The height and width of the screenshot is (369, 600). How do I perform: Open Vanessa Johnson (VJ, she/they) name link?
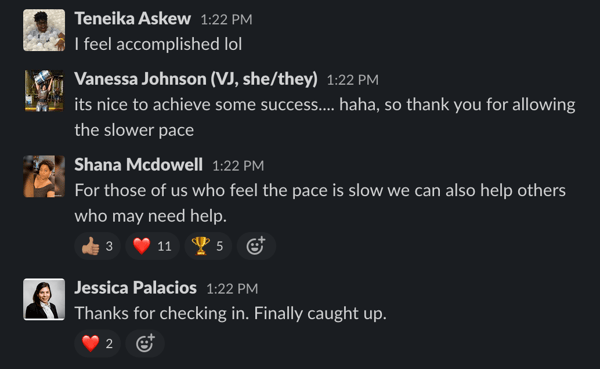196,79
